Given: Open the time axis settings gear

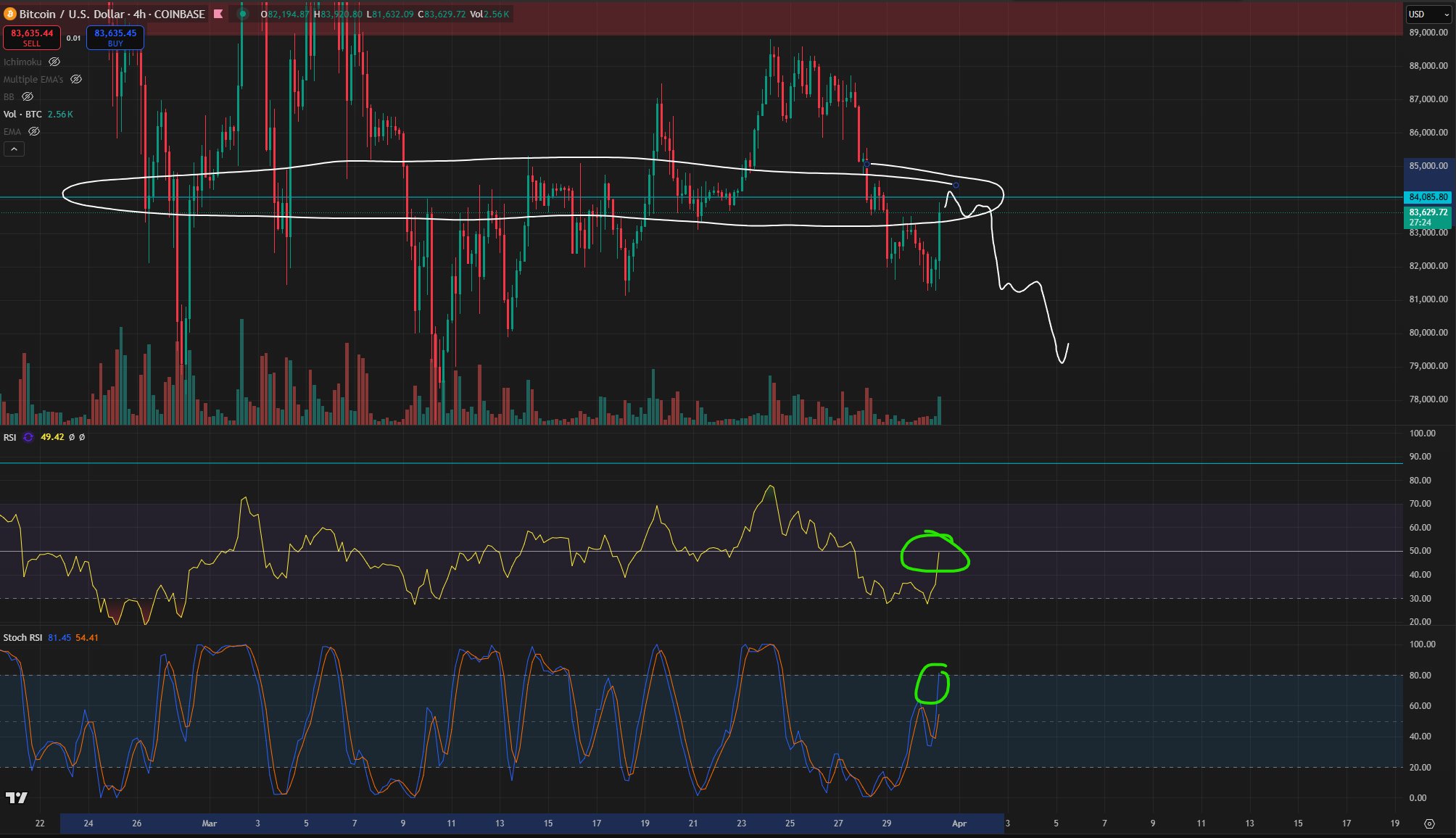Looking at the screenshot, I should [x=1429, y=824].
